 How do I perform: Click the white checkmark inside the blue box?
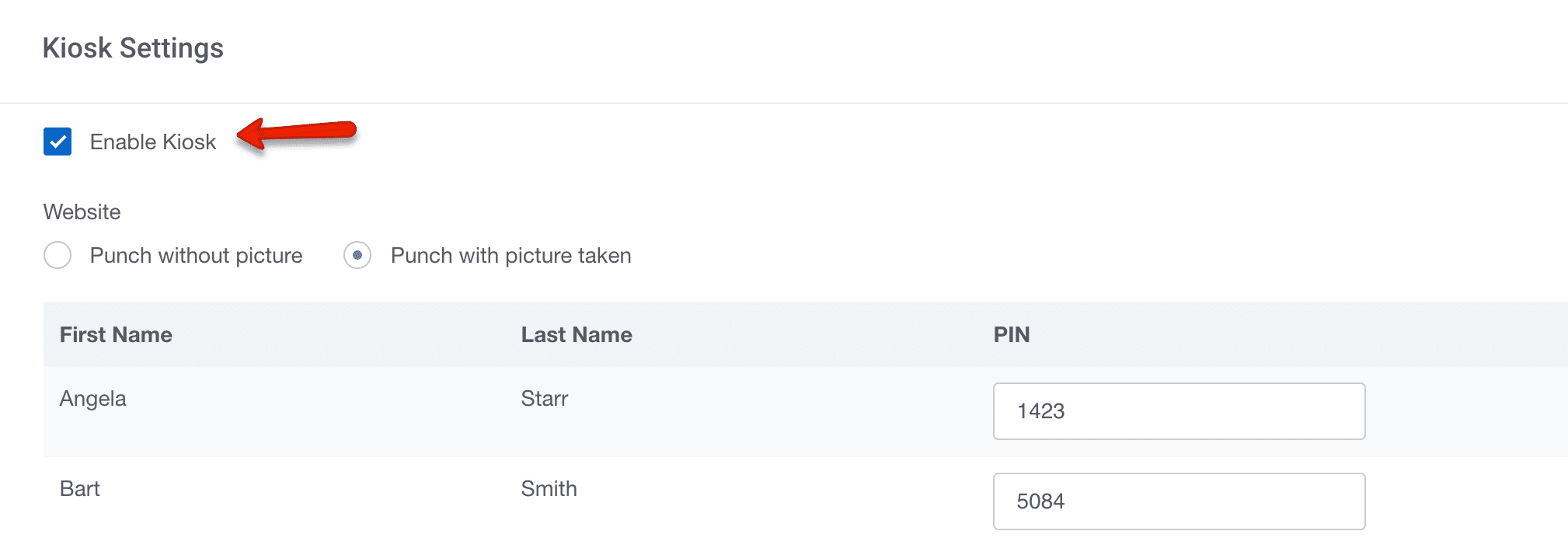tap(57, 141)
